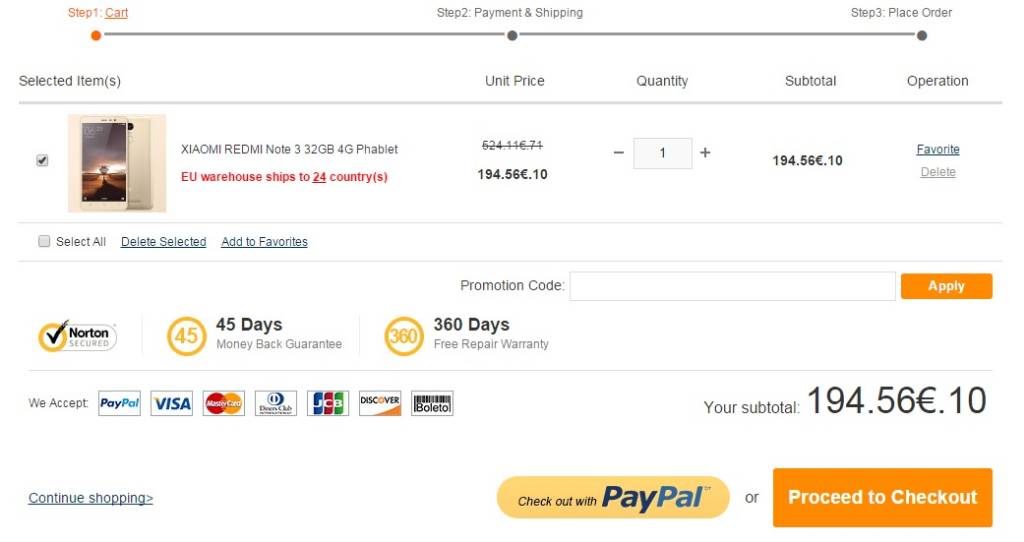
Task: Click the Norton Secured badge icon
Action: coord(77,336)
